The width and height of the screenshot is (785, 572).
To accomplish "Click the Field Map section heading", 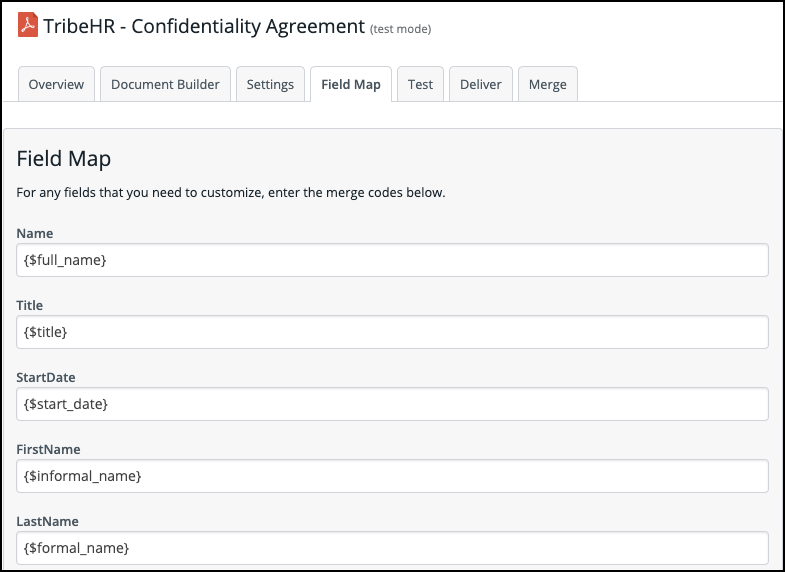I will tap(64, 158).
